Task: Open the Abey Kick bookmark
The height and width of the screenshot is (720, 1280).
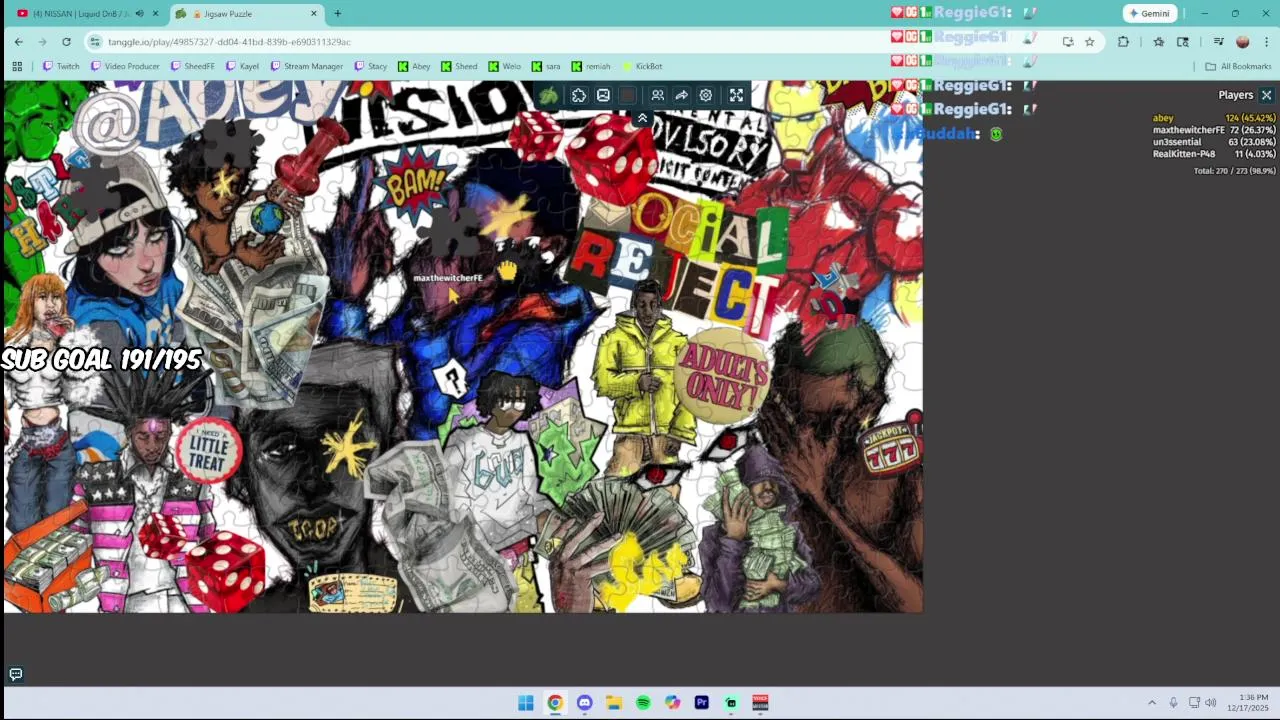Action: [414, 66]
